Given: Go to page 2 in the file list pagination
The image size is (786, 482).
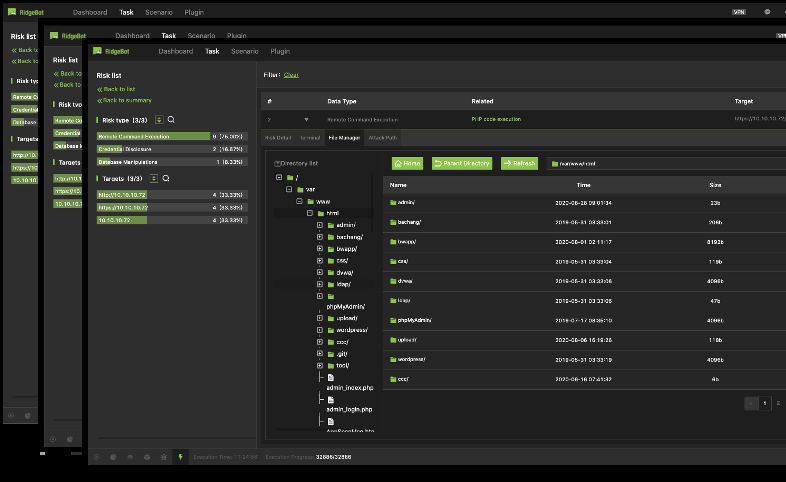Looking at the screenshot, I should (778, 403).
